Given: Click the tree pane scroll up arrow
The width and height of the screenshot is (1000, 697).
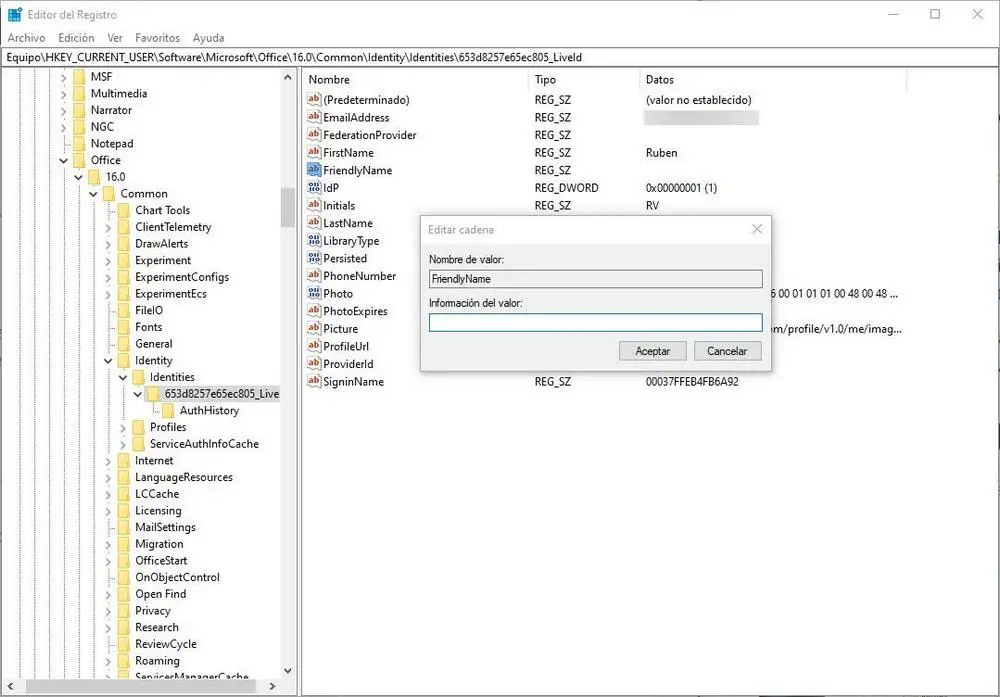Looking at the screenshot, I should point(288,77).
